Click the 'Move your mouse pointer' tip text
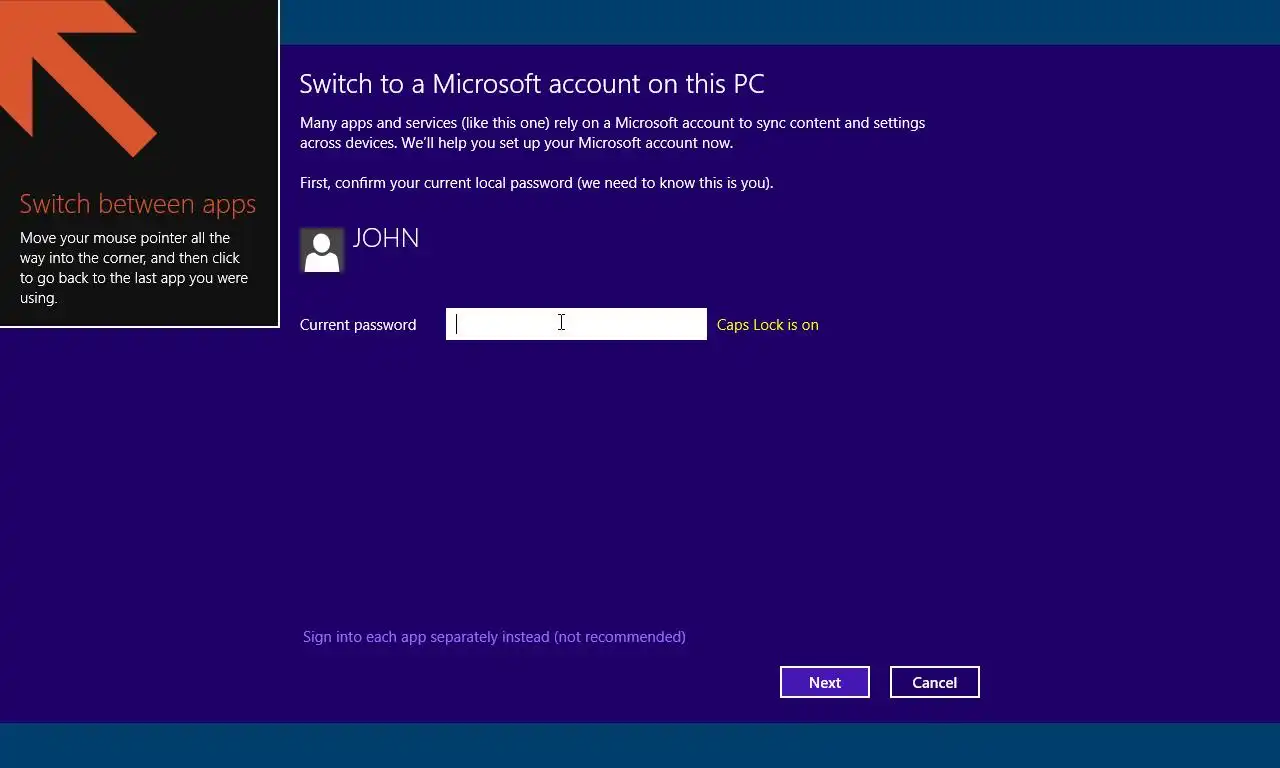The height and width of the screenshot is (768, 1280). tap(134, 268)
